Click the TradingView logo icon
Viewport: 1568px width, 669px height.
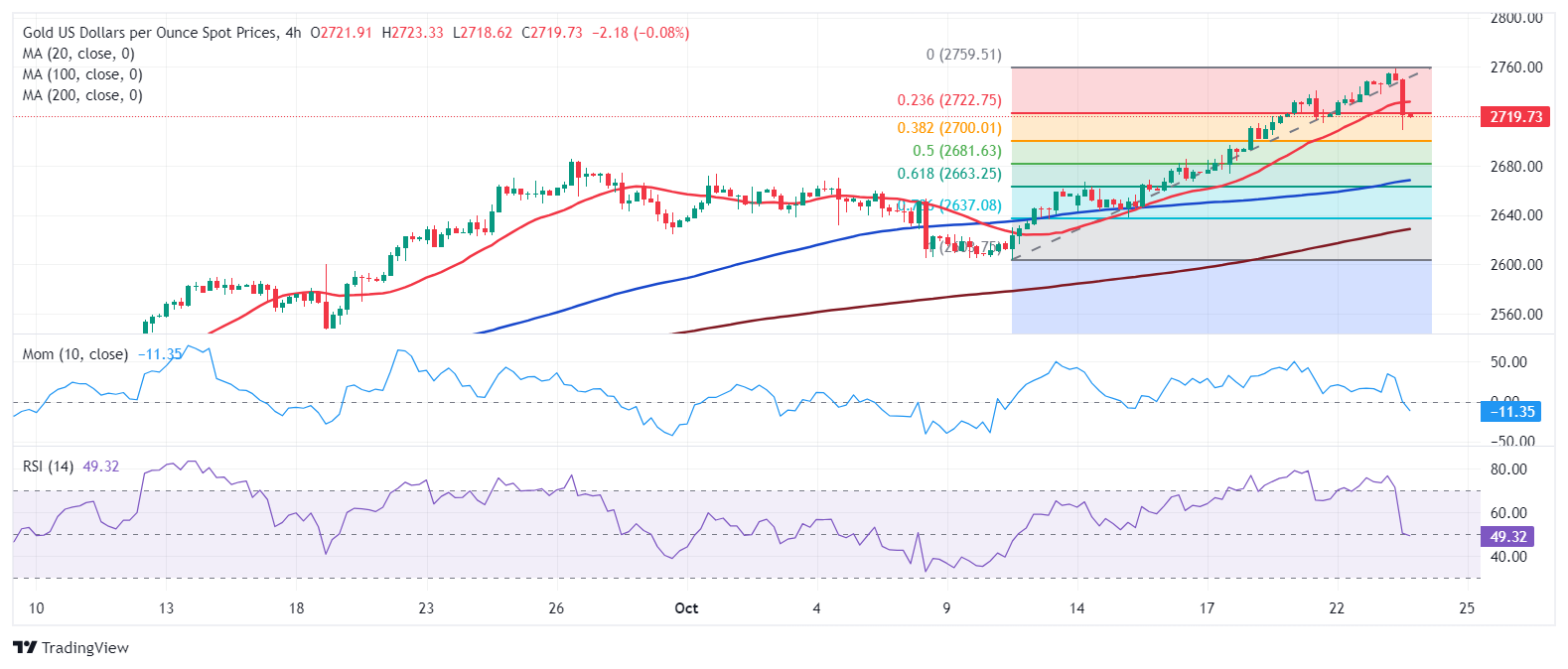tap(26, 647)
